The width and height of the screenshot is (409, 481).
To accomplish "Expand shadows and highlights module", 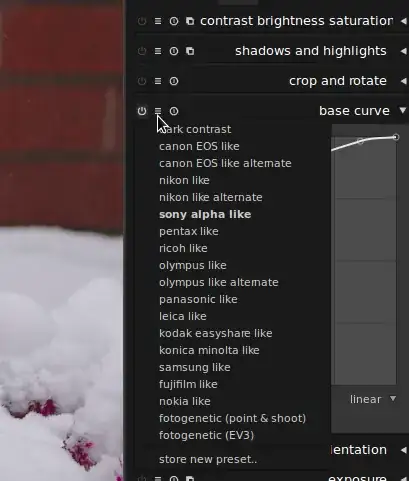I will 403,51.
